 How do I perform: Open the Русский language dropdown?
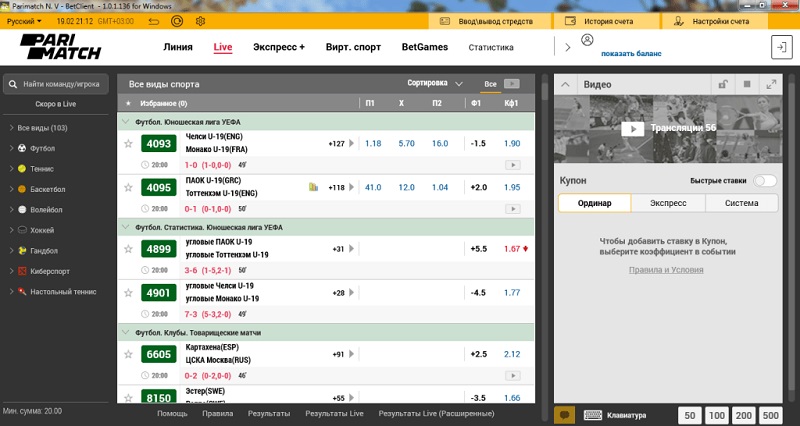(x=25, y=20)
